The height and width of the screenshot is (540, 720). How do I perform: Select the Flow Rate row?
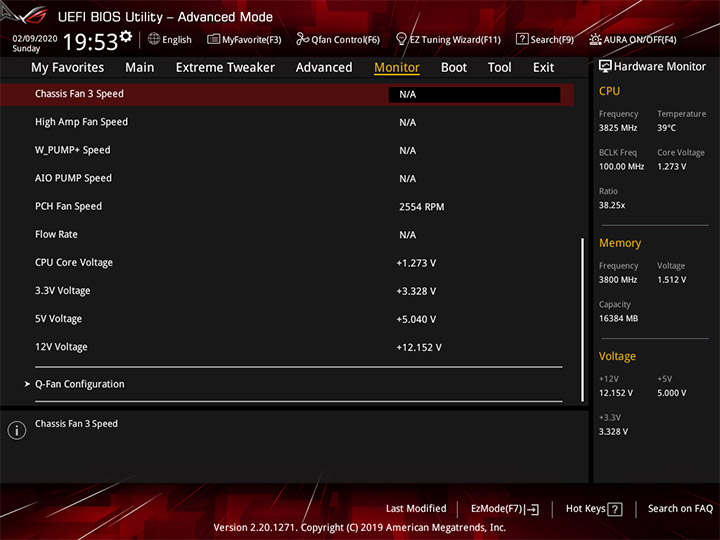click(287, 235)
